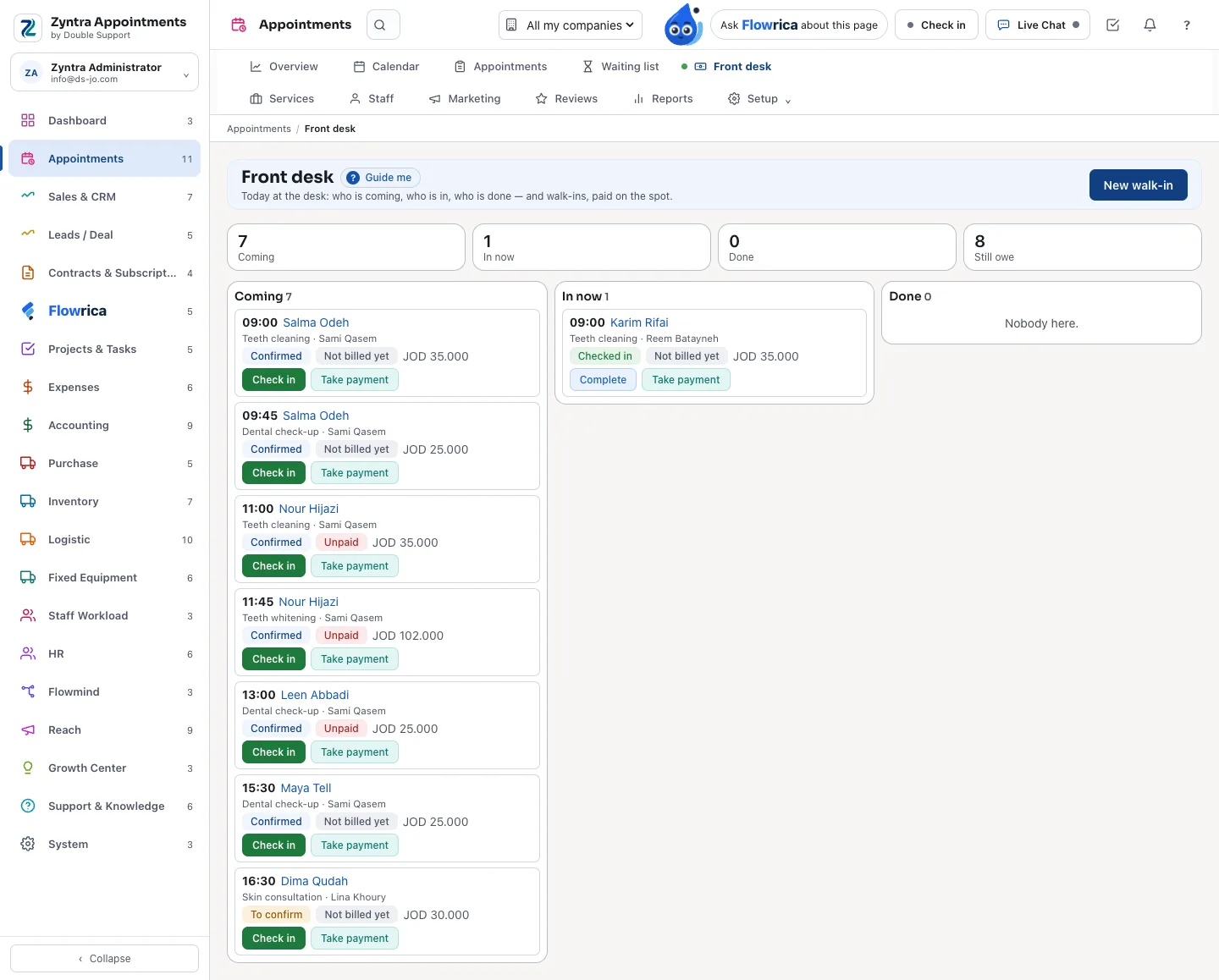This screenshot has width=1219, height=980.
Task: Open the HR module
Action: [105, 654]
